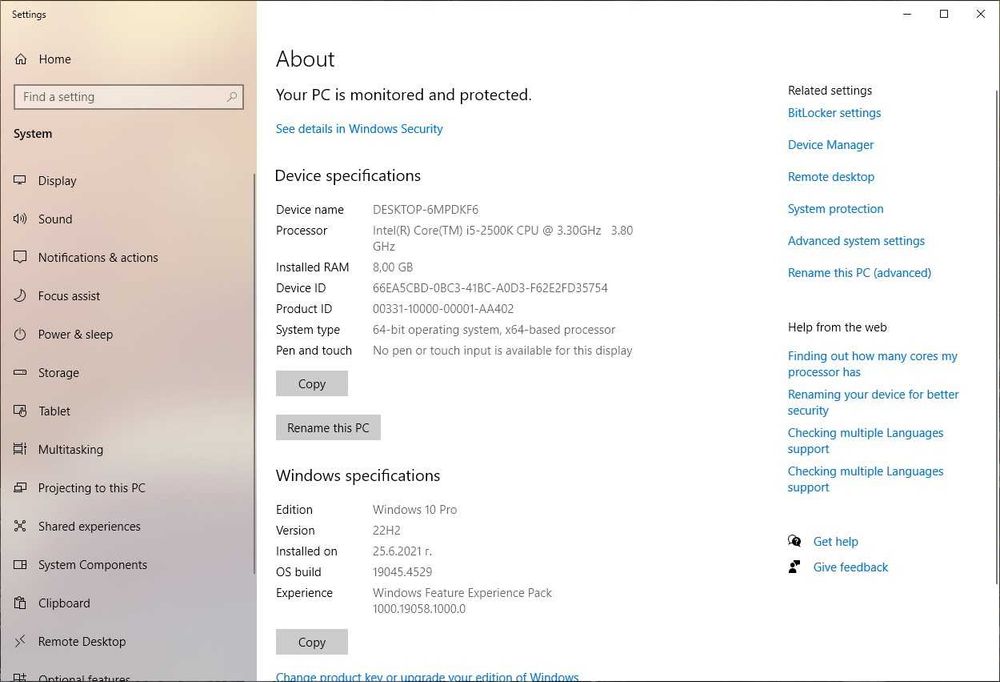Open BitLocker settings link
This screenshot has height=682, width=1000.
click(834, 113)
